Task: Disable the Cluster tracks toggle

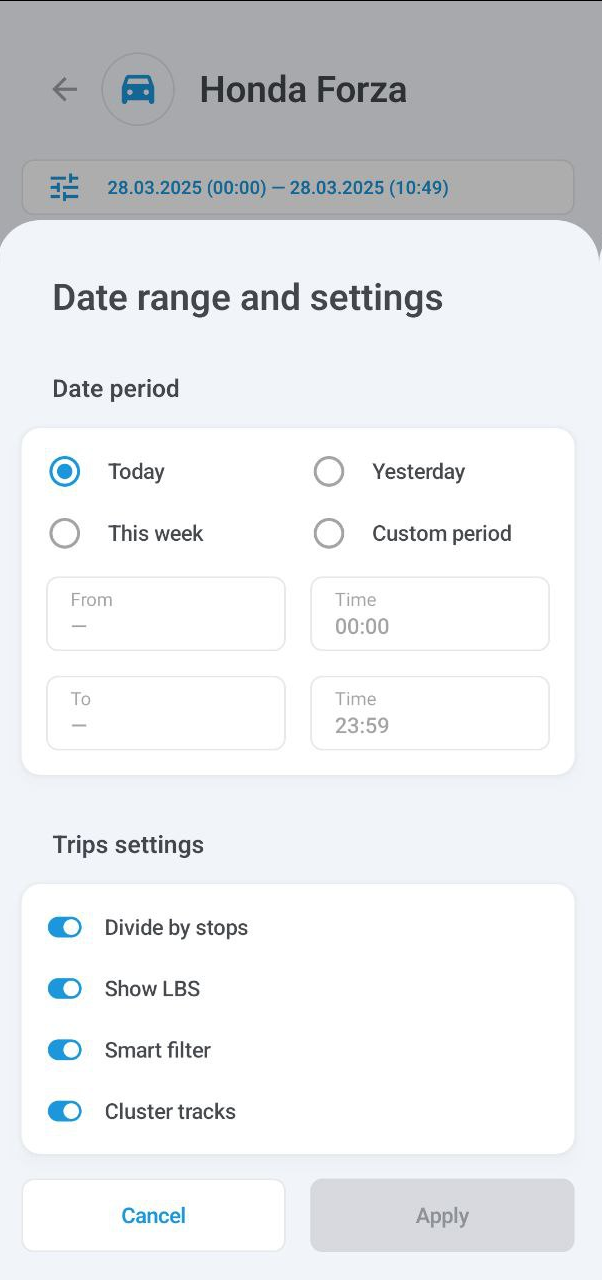Action: pos(65,1110)
